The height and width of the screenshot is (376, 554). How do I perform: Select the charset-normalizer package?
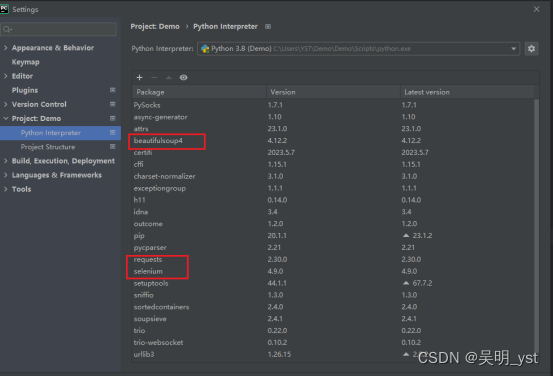tap(333, 176)
